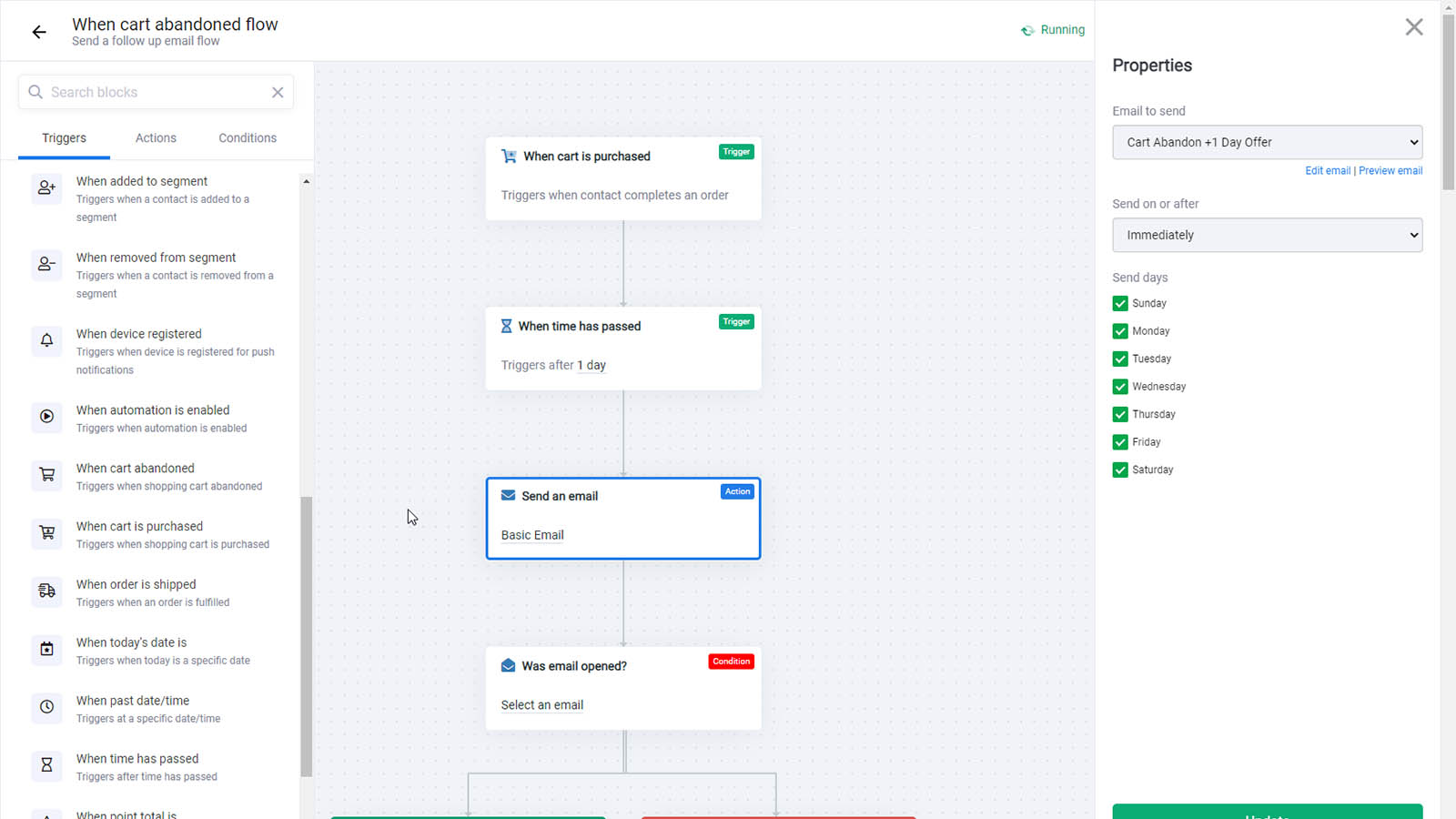
Task: Open the Conditions tab
Action: 248,138
